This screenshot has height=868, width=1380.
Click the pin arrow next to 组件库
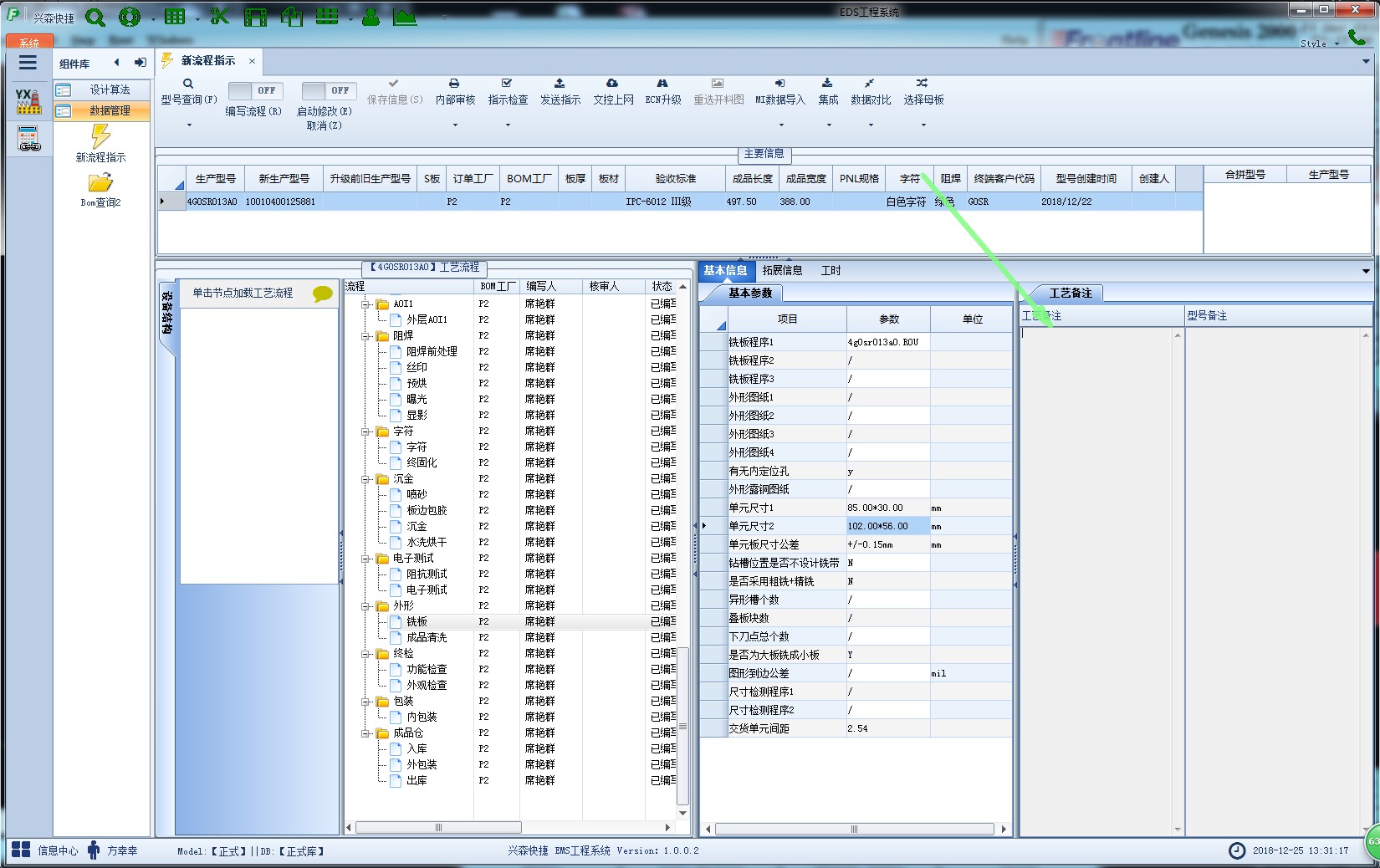pos(140,63)
